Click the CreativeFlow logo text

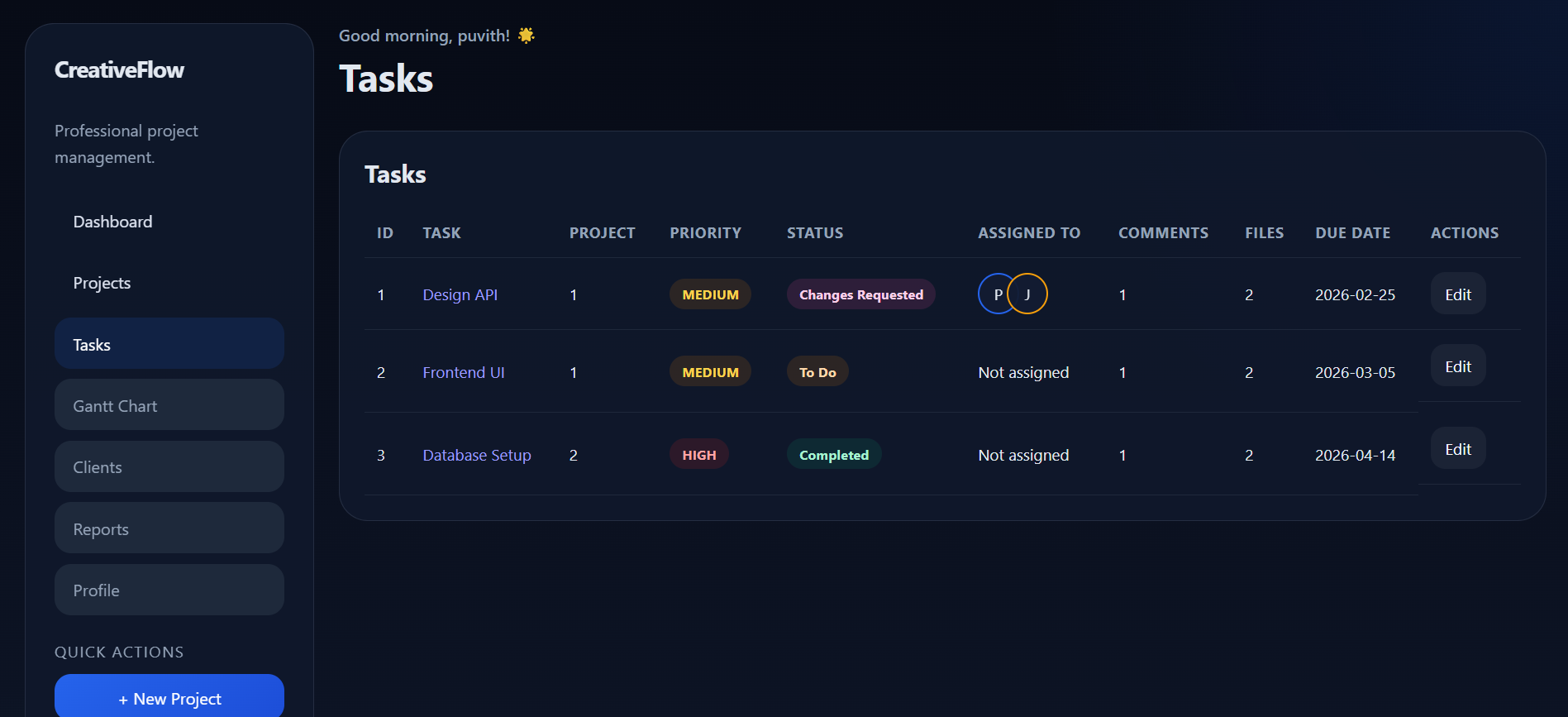point(119,70)
